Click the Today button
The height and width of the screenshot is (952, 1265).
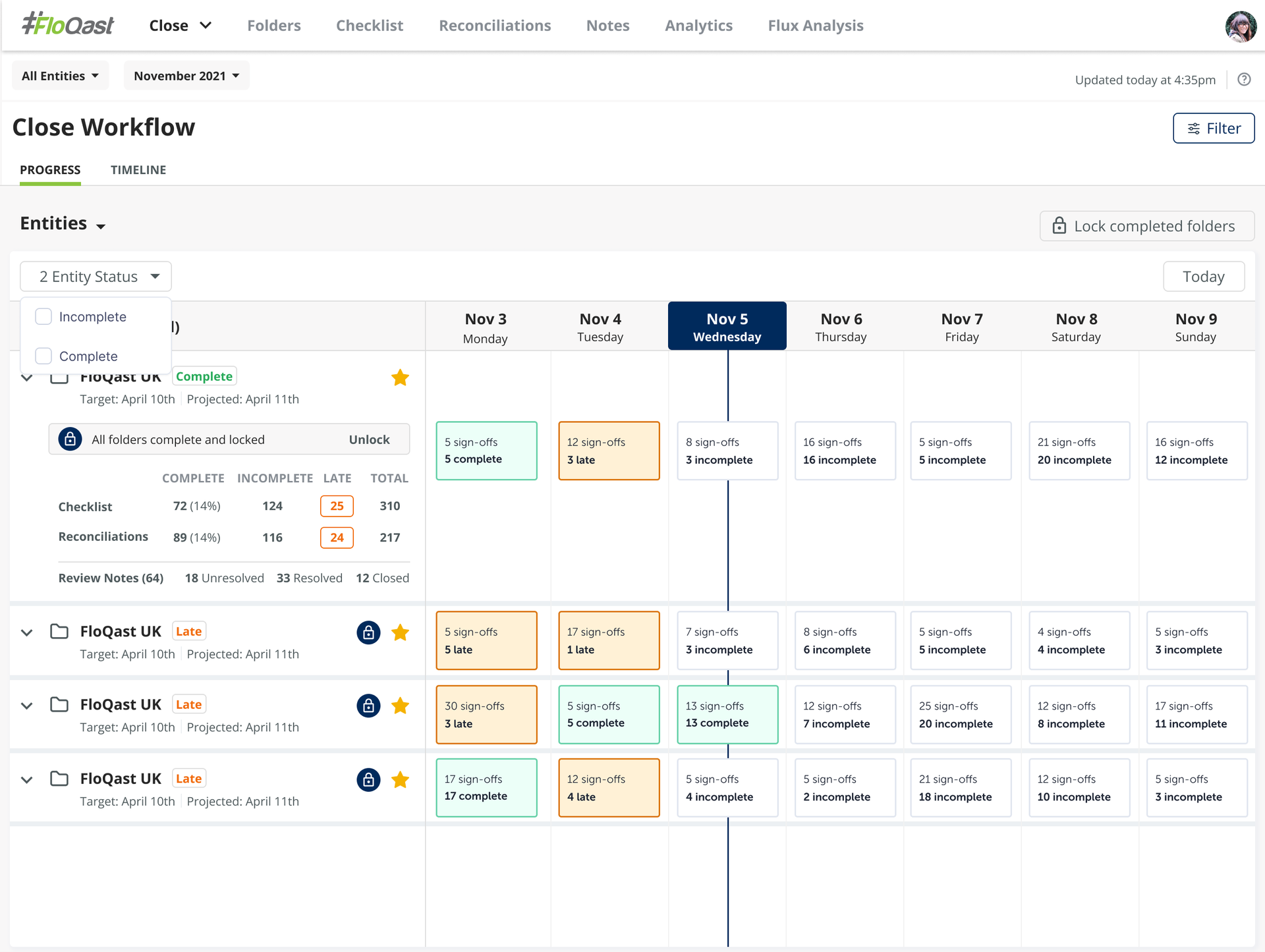point(1204,277)
